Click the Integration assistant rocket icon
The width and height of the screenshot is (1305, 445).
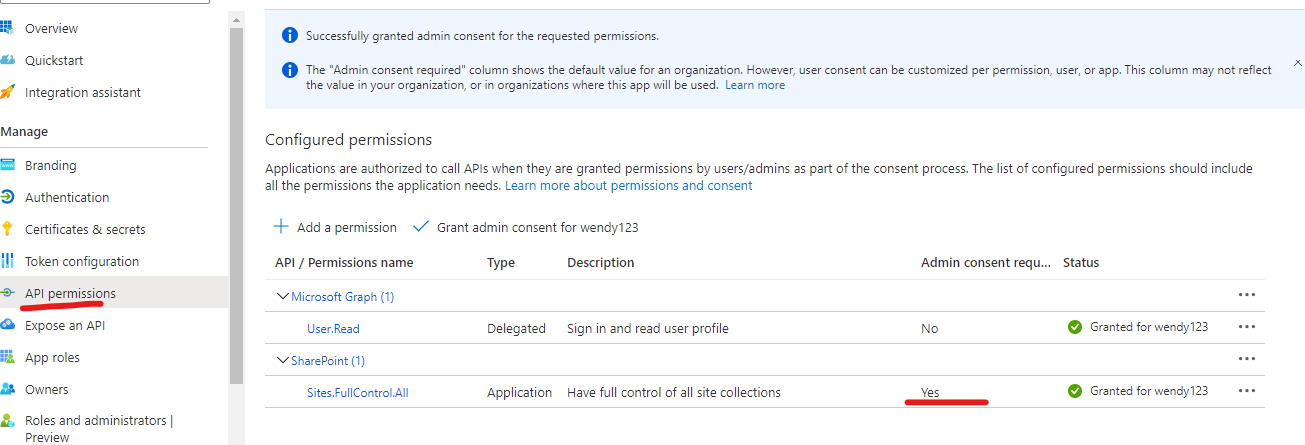pyautogui.click(x=7, y=92)
